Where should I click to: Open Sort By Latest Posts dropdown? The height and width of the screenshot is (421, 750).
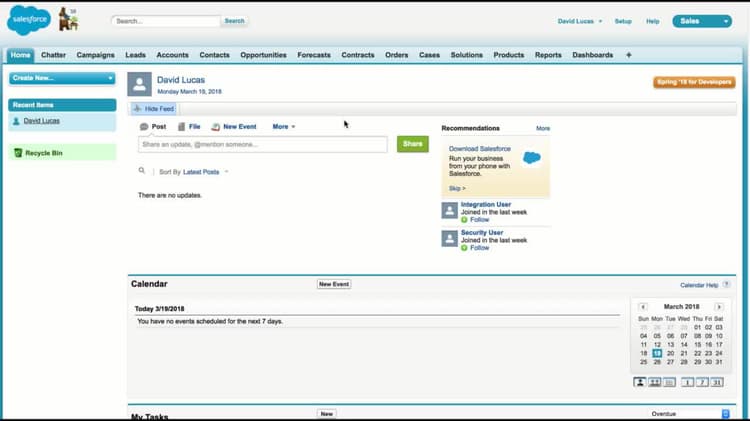click(x=206, y=172)
